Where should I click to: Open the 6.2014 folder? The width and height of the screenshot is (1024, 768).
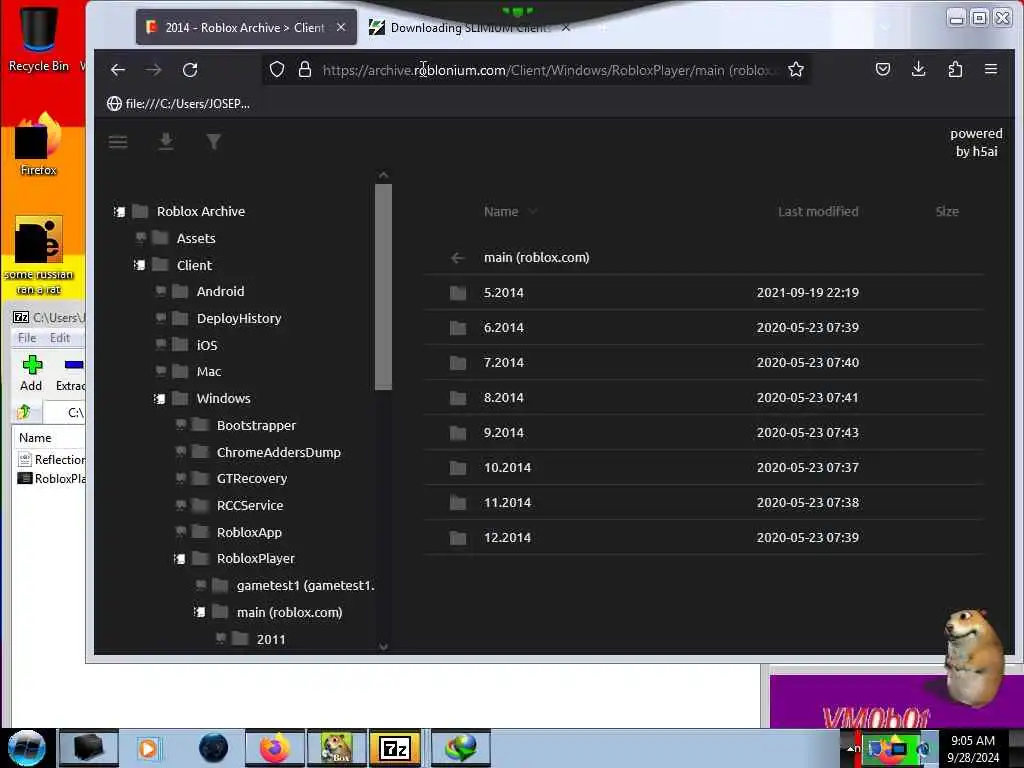pyautogui.click(x=704, y=328)
